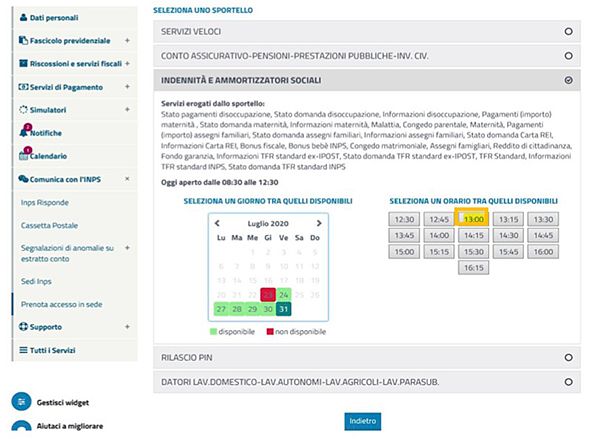Open Notifiche menu item
Viewport: 610px width, 439px height.
coord(75,133)
